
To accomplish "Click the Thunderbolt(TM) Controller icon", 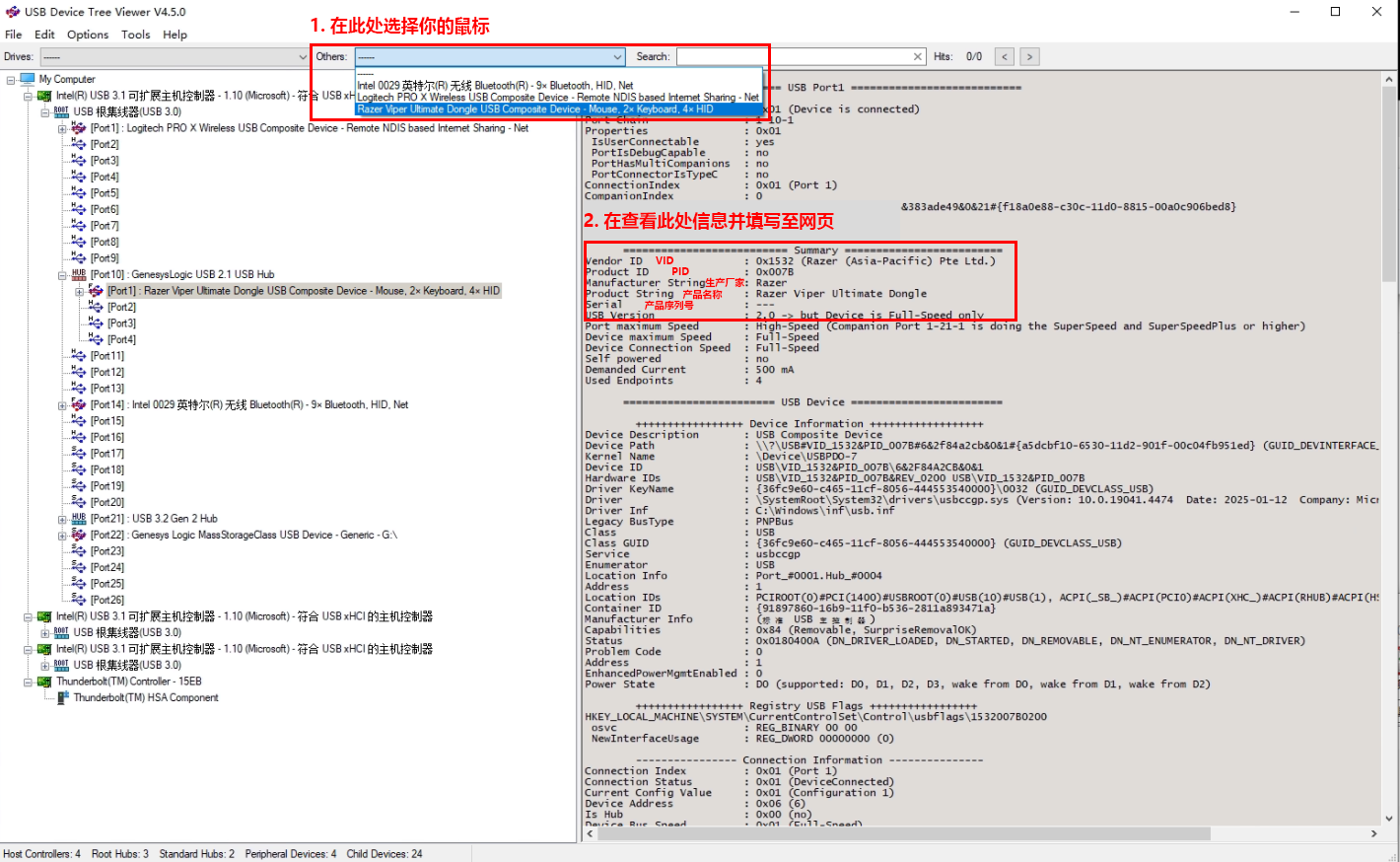I will (44, 682).
